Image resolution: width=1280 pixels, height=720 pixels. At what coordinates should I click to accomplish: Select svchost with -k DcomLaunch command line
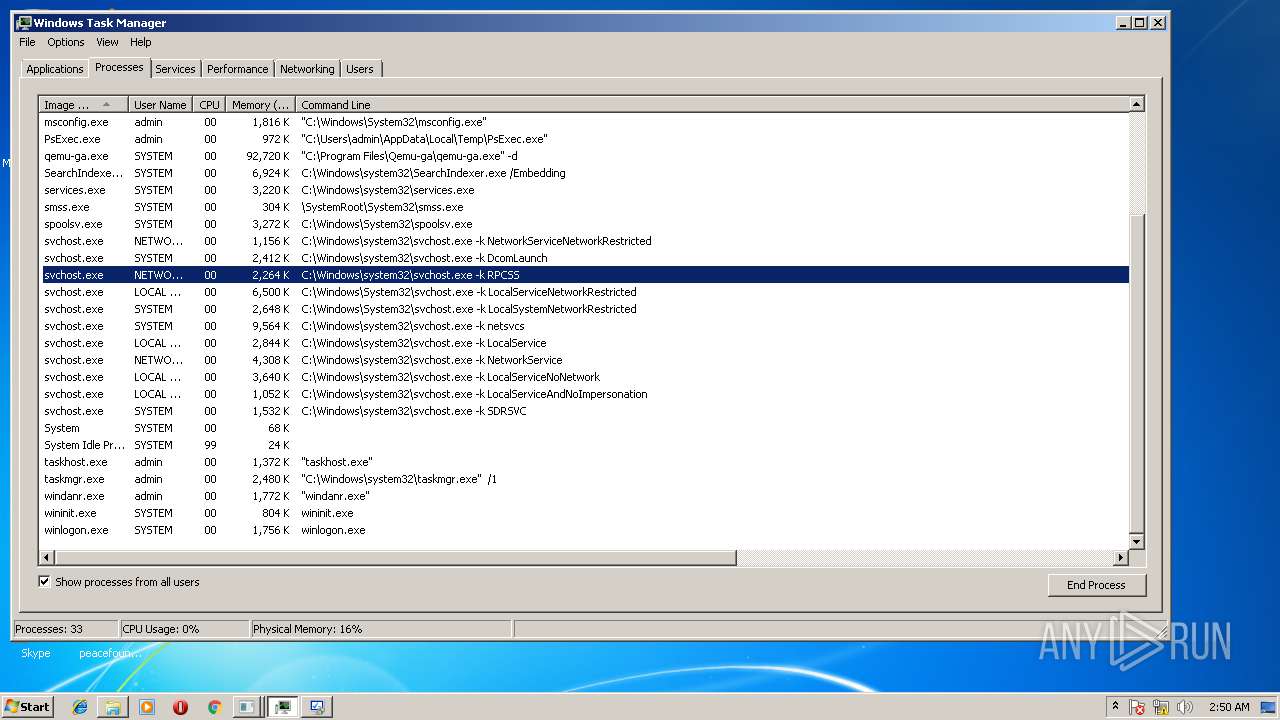click(x=584, y=258)
